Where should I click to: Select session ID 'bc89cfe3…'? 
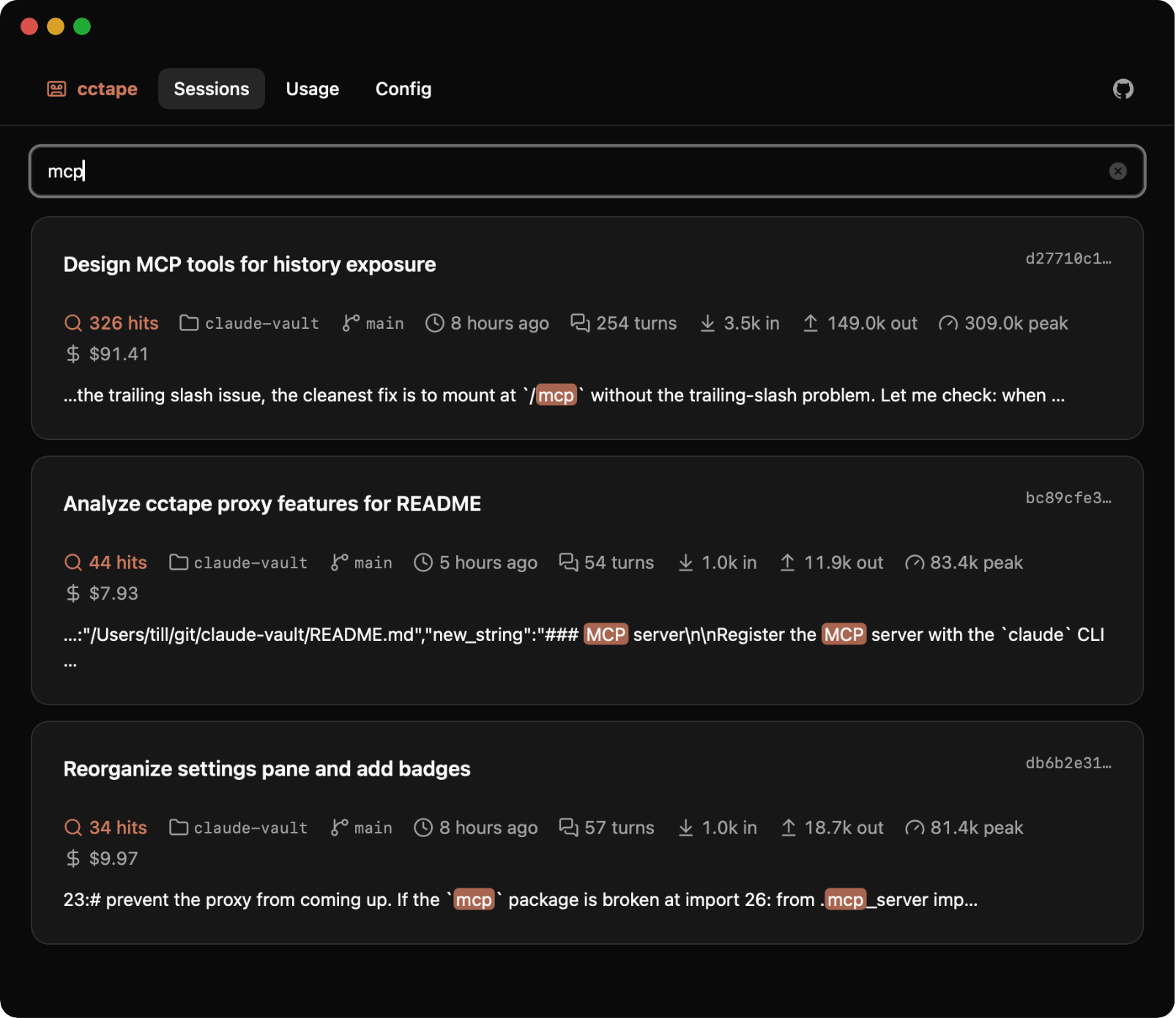(x=1068, y=498)
